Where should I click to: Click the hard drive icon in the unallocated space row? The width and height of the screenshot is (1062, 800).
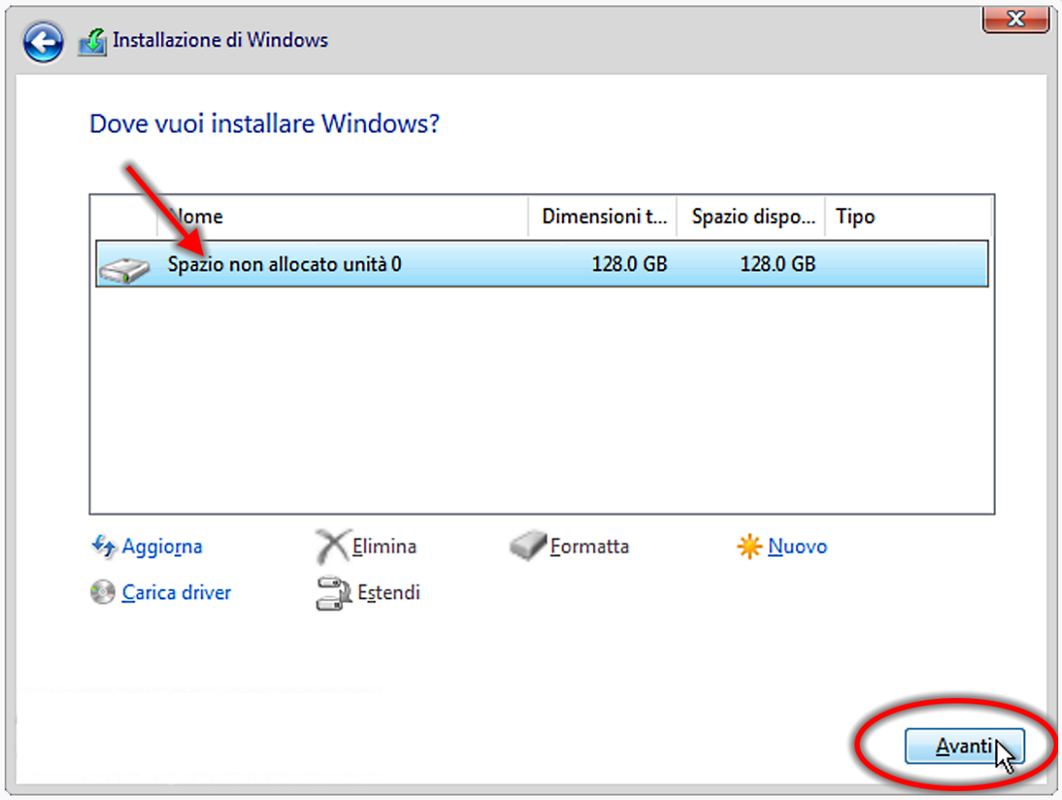pyautogui.click(x=124, y=270)
